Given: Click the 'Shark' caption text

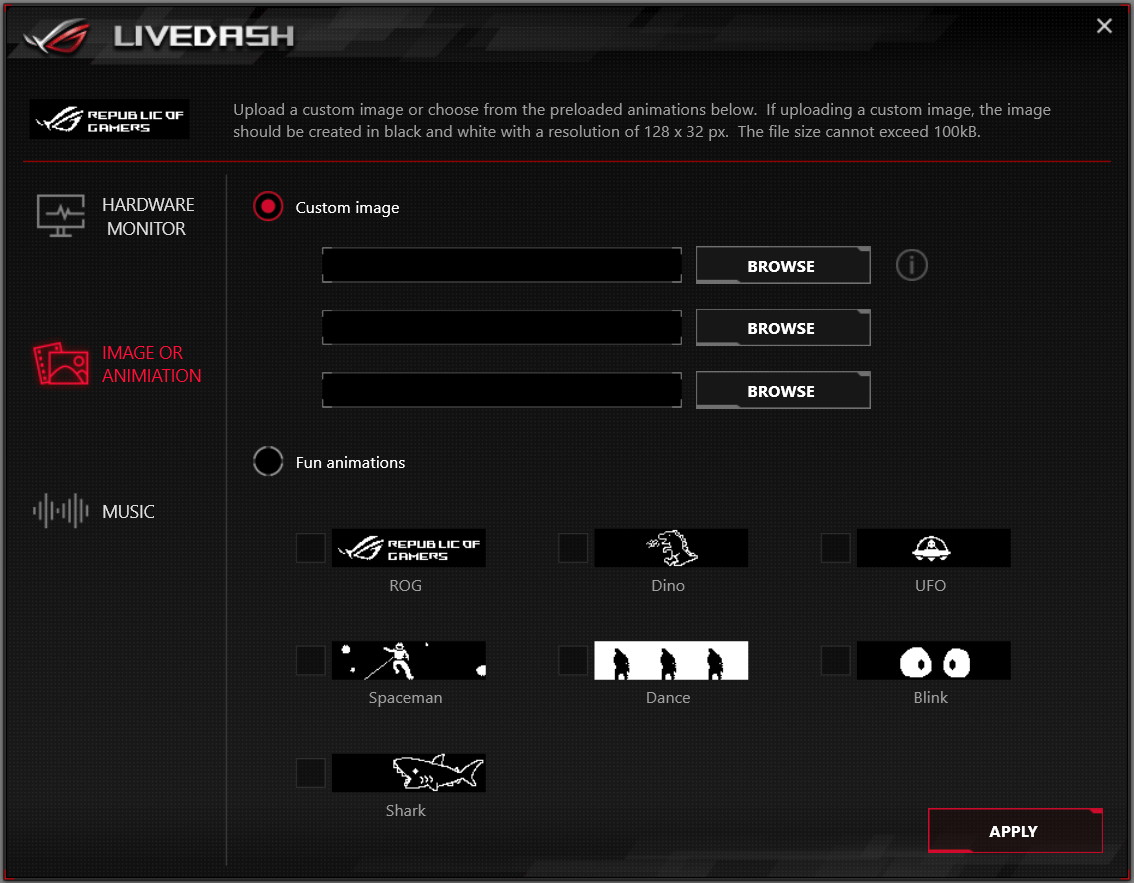Looking at the screenshot, I should [405, 811].
